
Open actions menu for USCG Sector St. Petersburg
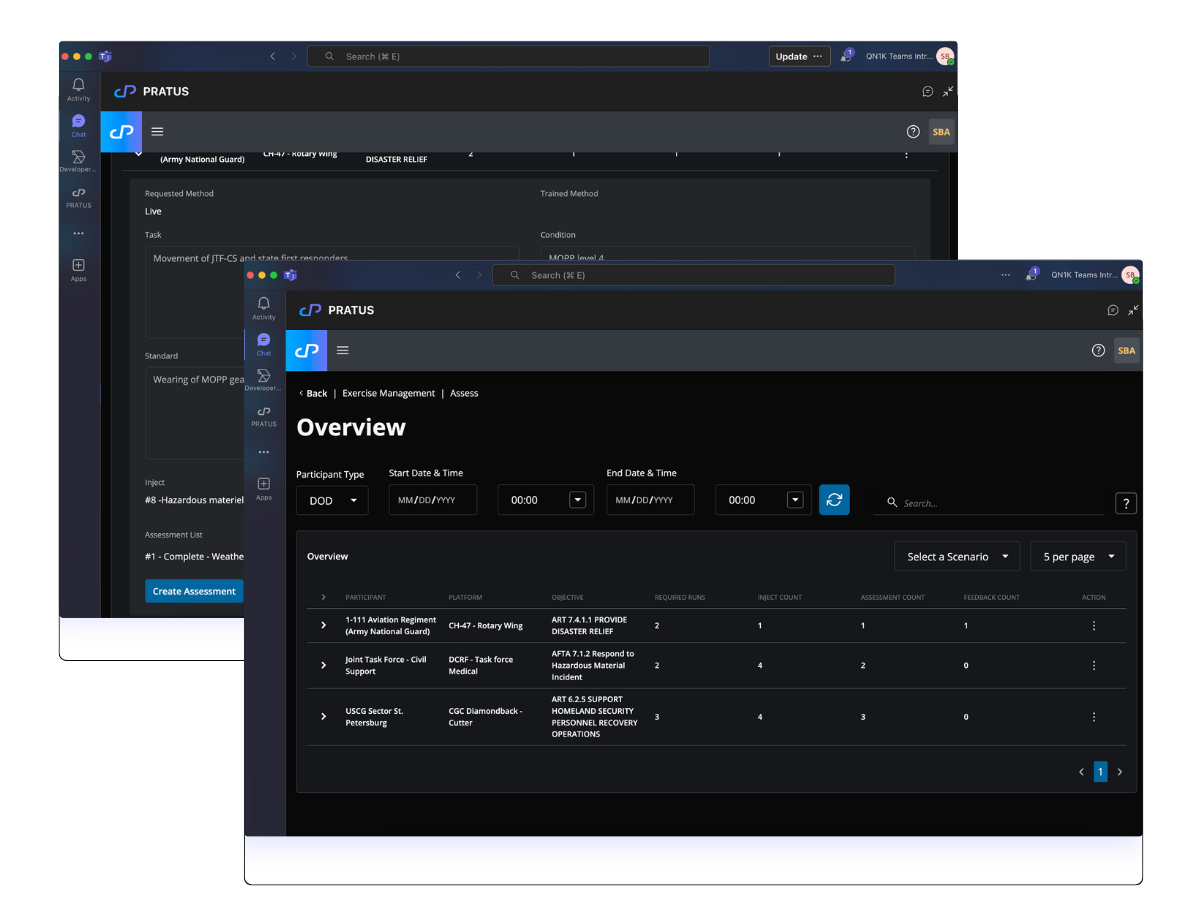(1093, 717)
